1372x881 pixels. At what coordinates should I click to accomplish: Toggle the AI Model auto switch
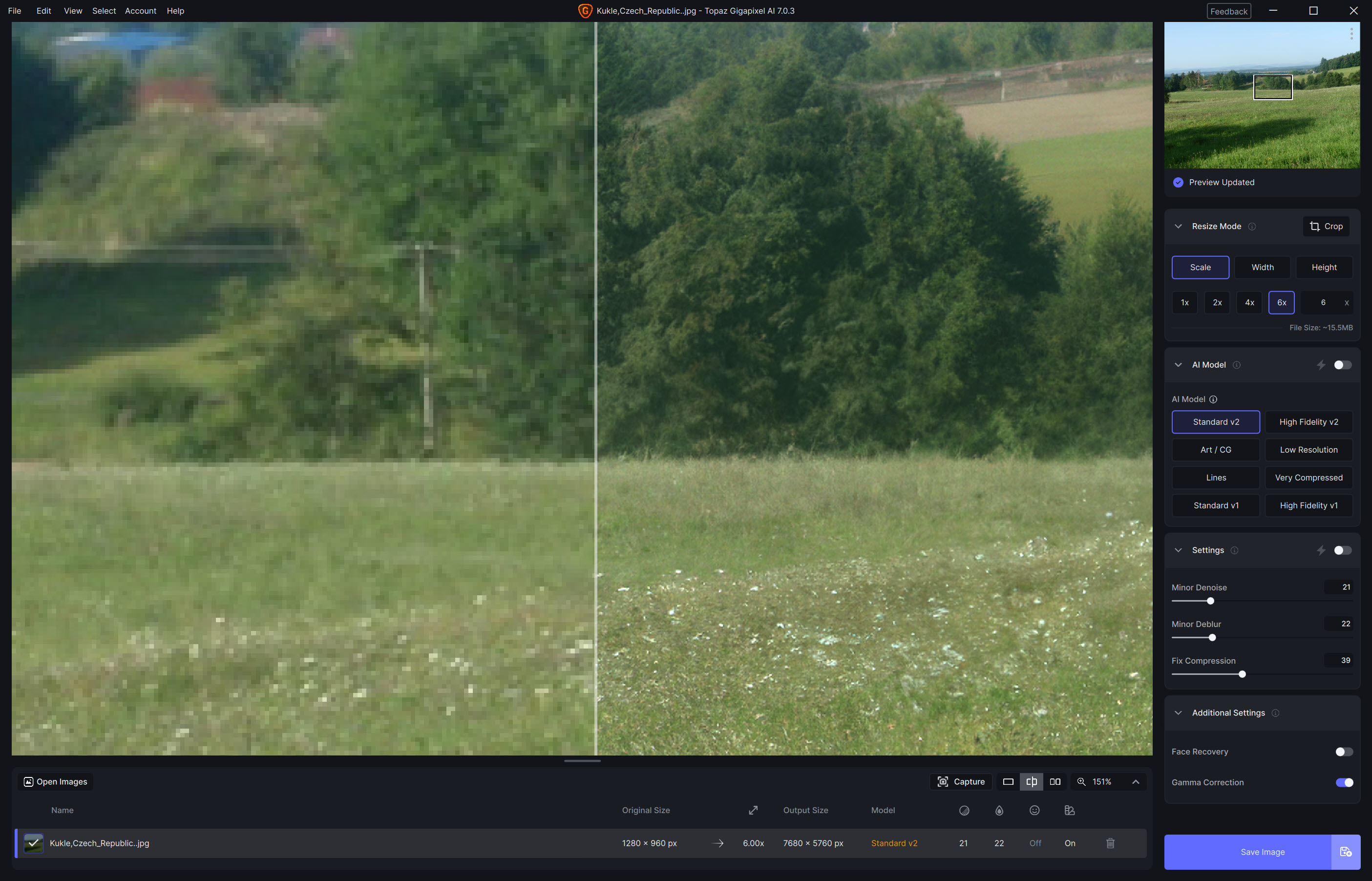pyautogui.click(x=1342, y=365)
